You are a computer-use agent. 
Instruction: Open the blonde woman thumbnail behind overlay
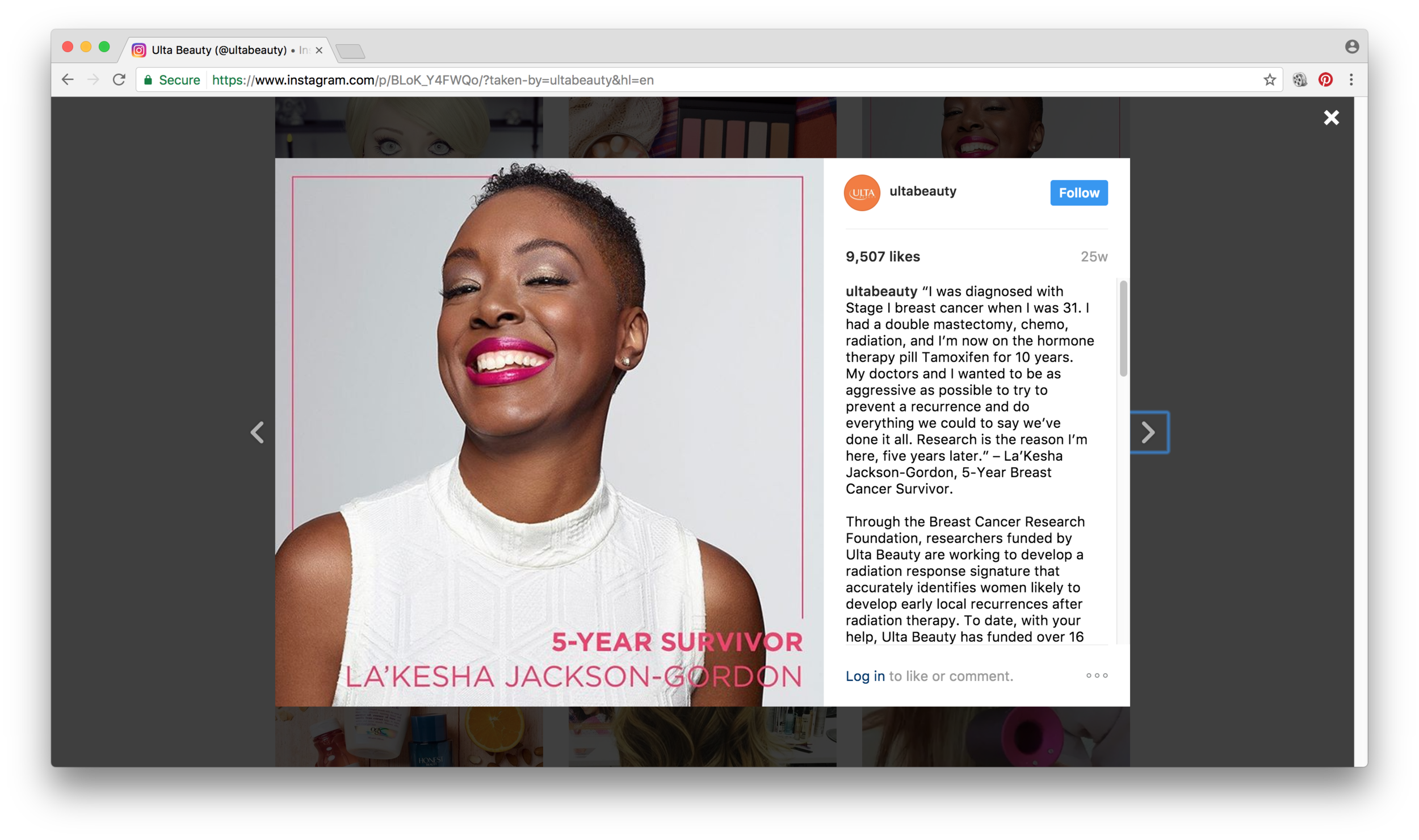click(409, 127)
